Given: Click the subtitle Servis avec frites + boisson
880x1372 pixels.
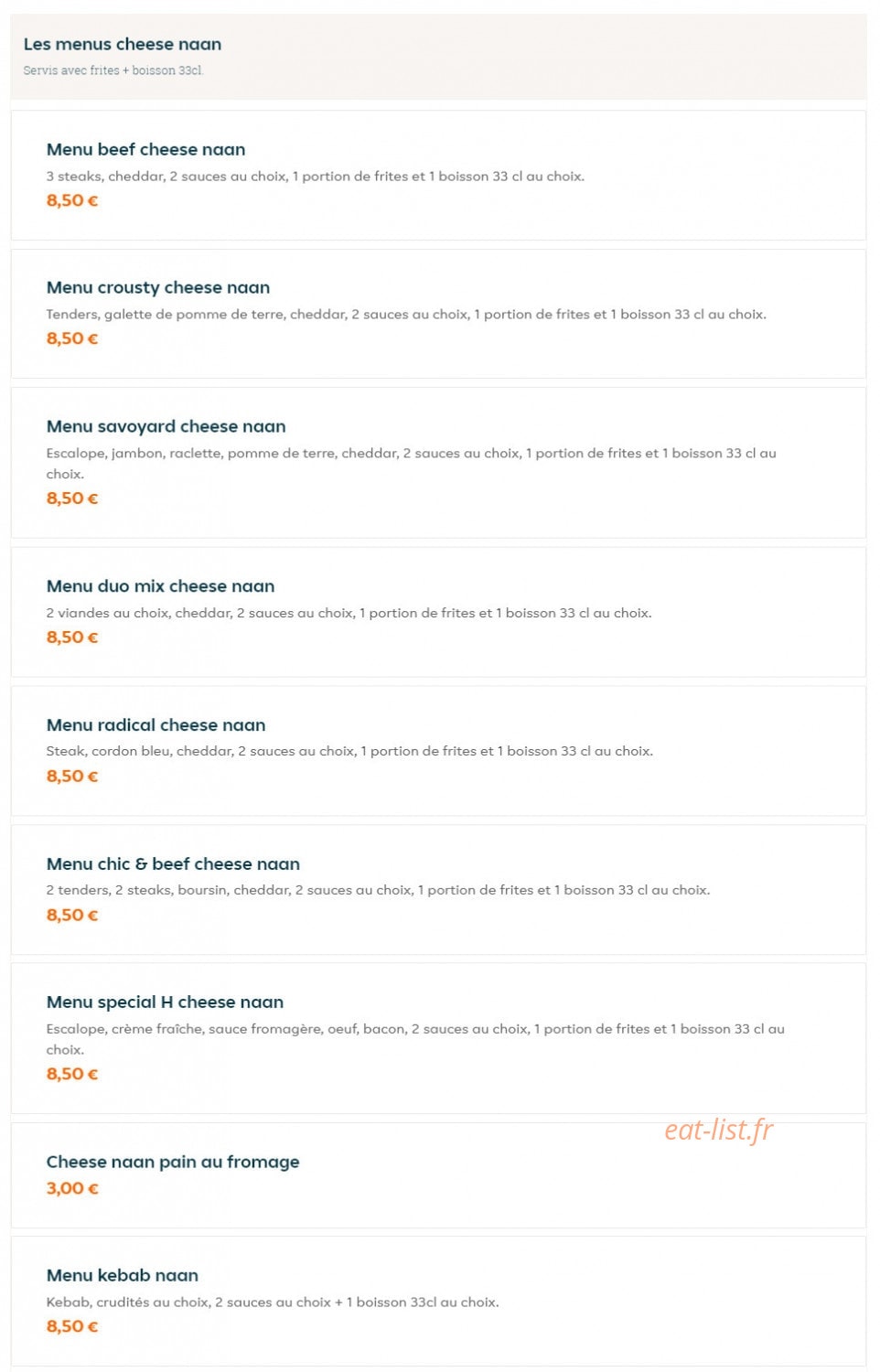Looking at the screenshot, I should [x=113, y=70].
